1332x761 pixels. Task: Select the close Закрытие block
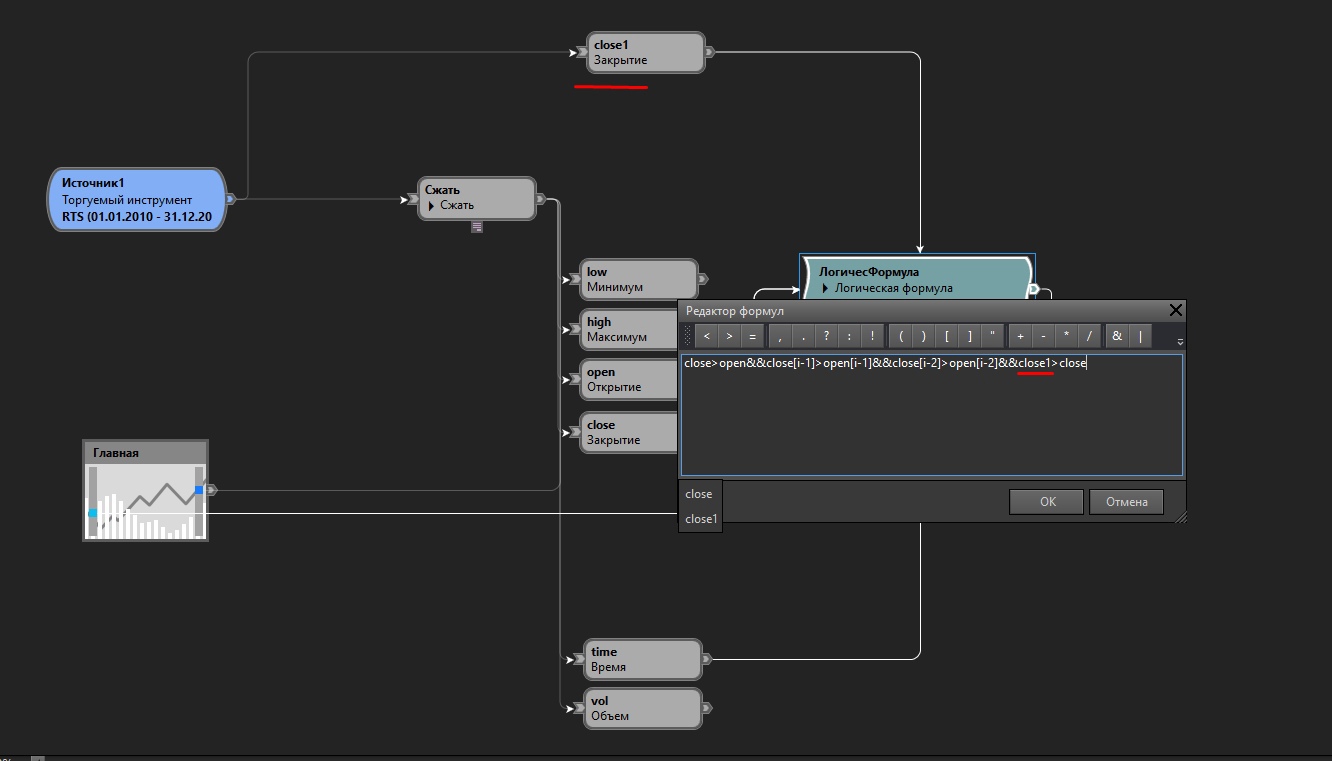click(x=630, y=432)
